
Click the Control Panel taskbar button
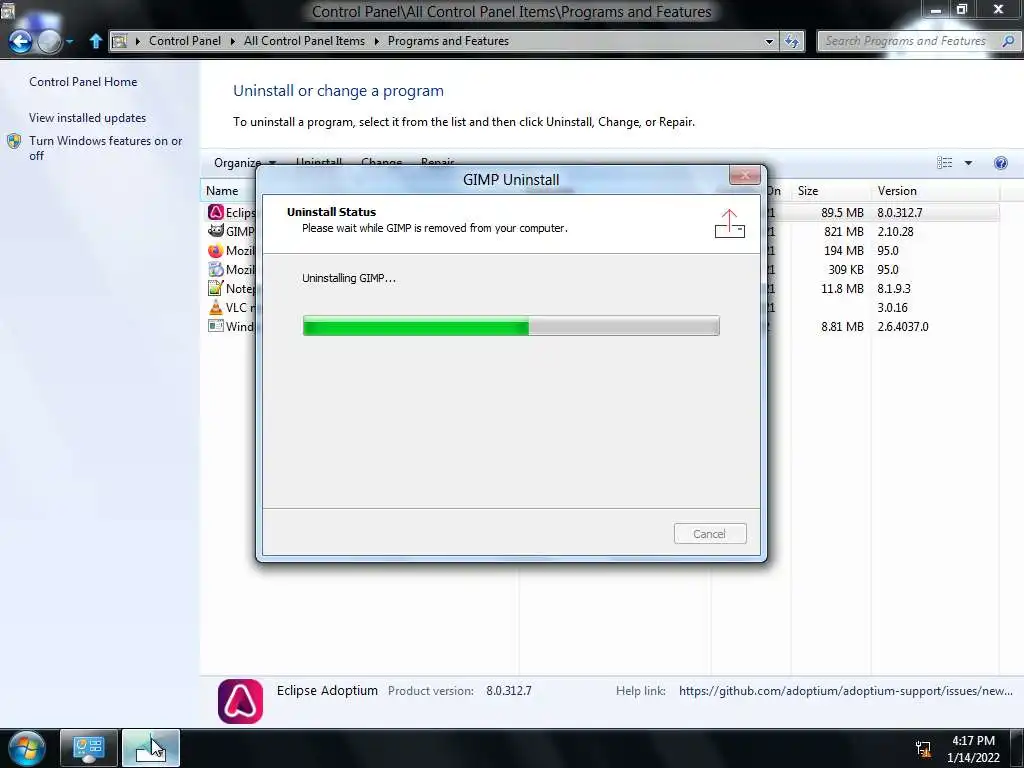click(89, 748)
